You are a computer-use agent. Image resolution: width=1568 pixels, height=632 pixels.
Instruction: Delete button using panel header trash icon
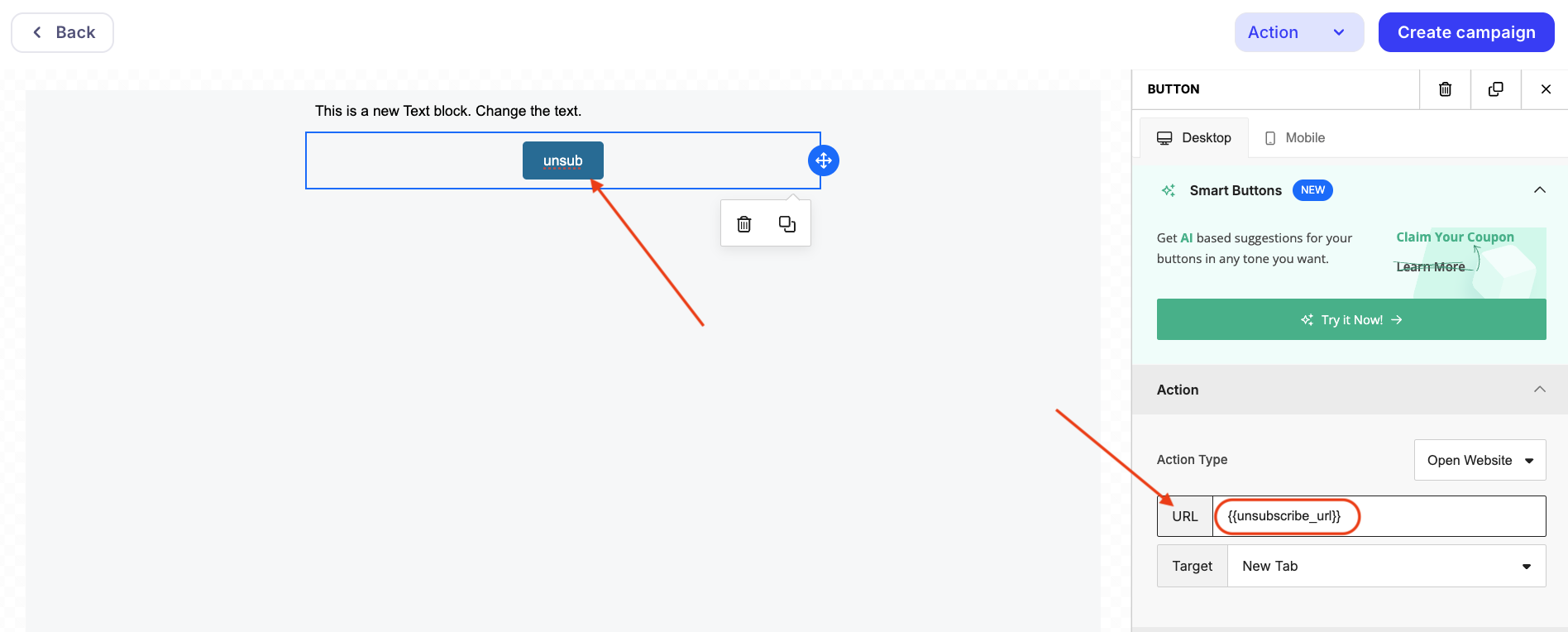(x=1445, y=89)
